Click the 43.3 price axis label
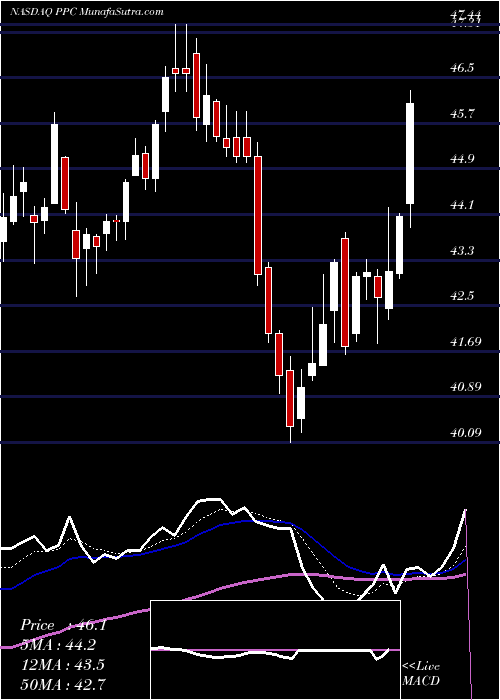Screen dimensions: 500x700 coord(464,250)
